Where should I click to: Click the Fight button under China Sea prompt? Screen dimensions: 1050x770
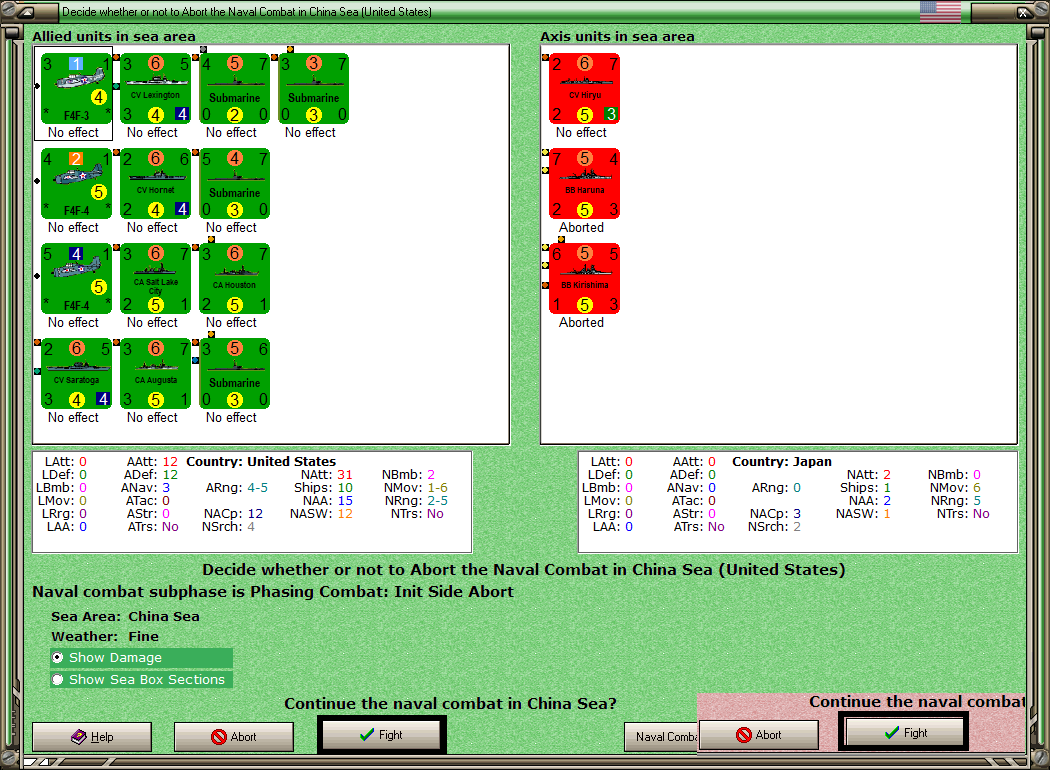point(382,735)
